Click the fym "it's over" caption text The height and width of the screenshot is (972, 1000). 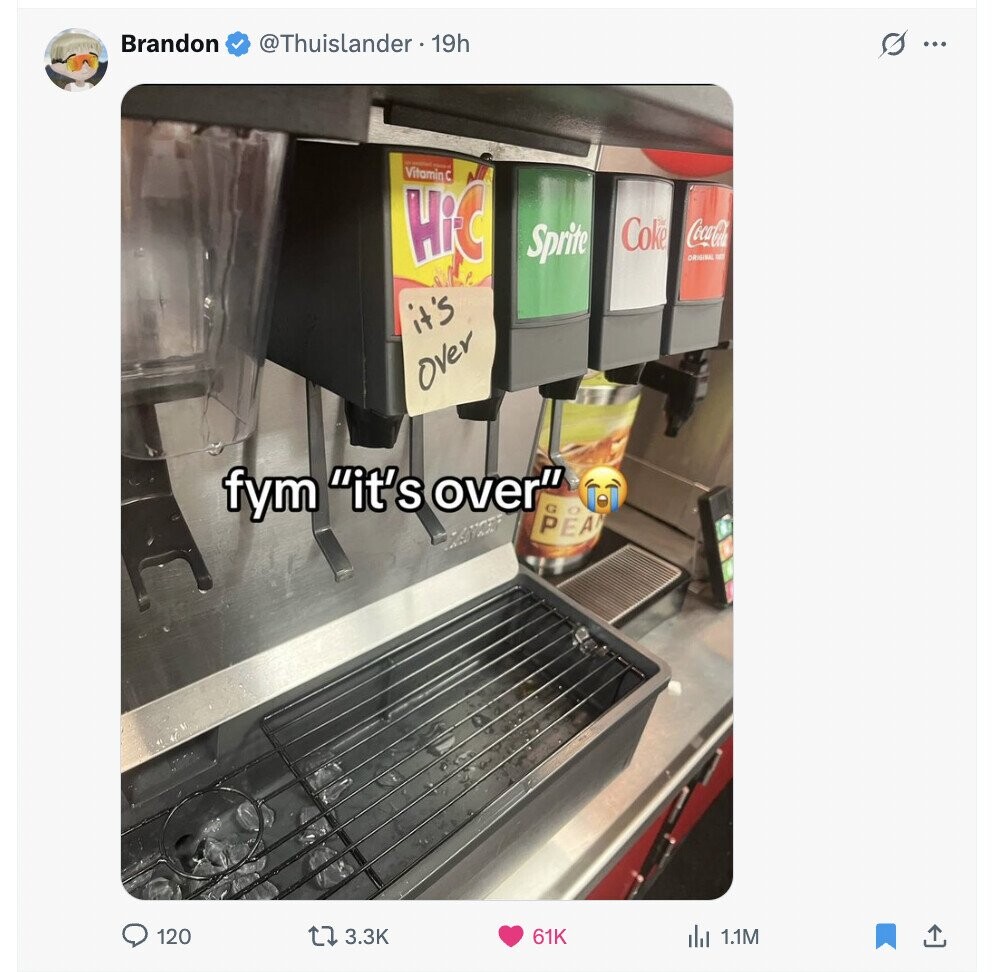coord(395,490)
